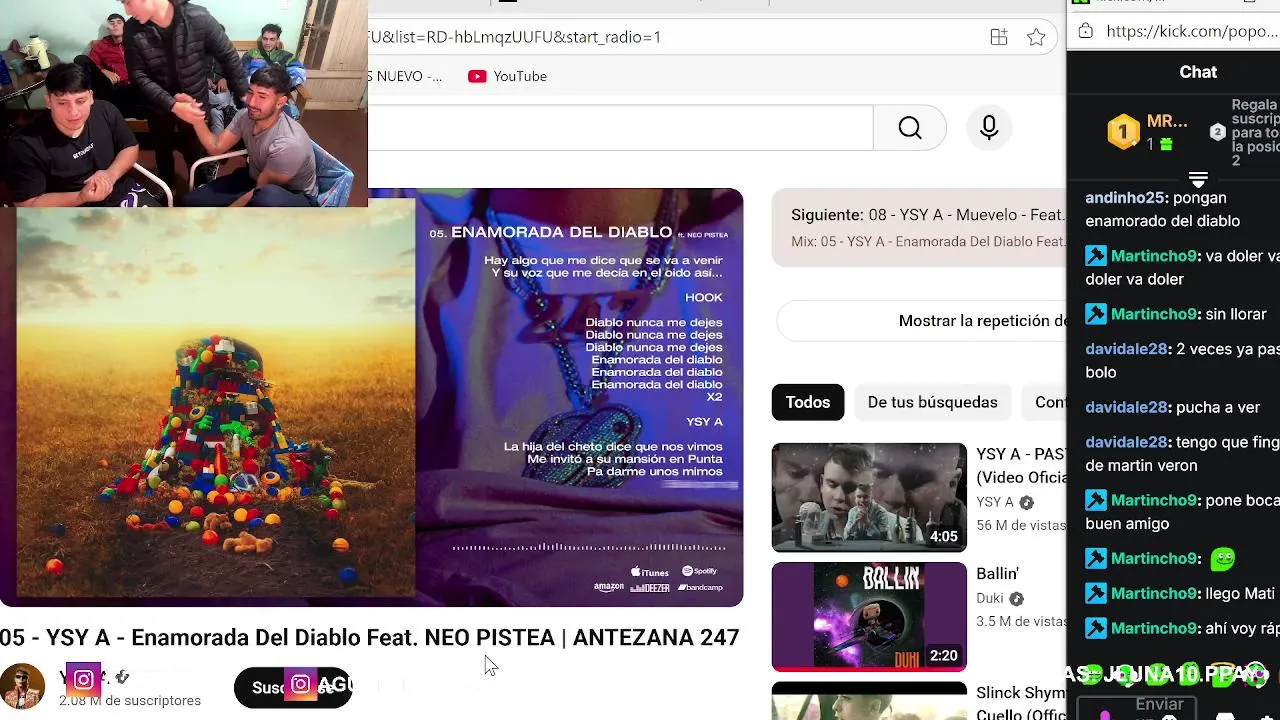Click the 'Chat' header label
1280x720 pixels.
click(1198, 72)
